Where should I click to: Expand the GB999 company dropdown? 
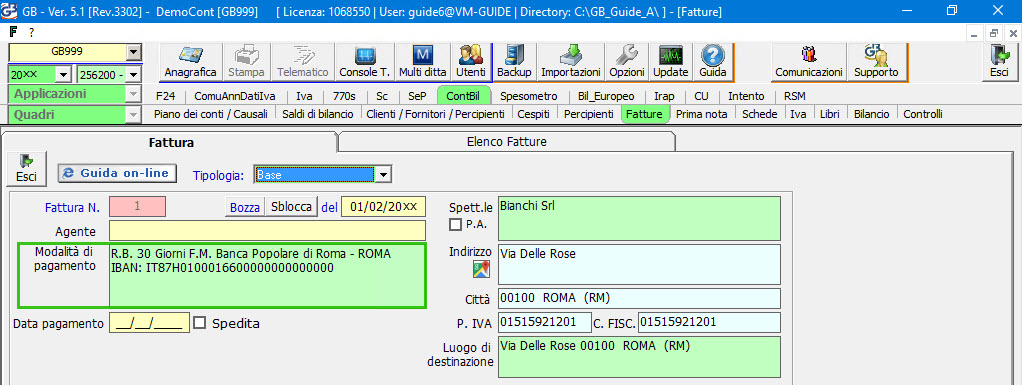pos(133,53)
